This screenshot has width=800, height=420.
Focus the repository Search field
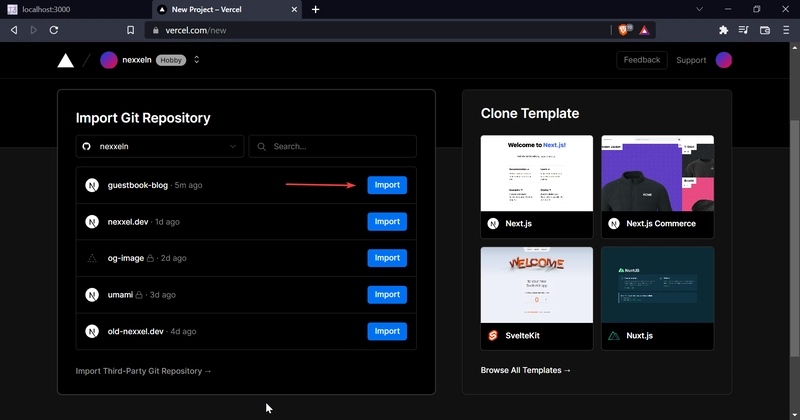point(333,146)
